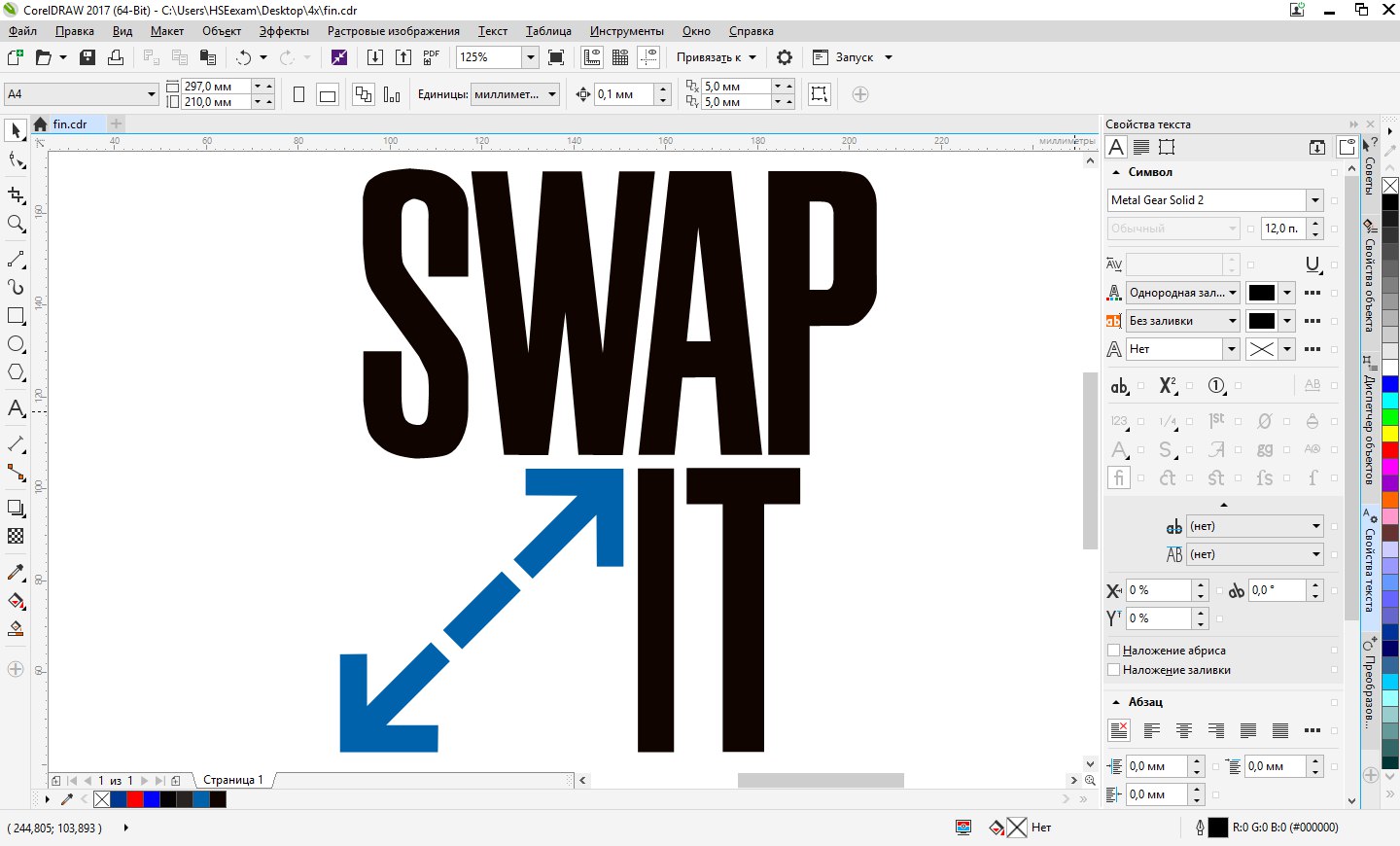Enable Наложение абриса checkbox

pyautogui.click(x=1114, y=650)
